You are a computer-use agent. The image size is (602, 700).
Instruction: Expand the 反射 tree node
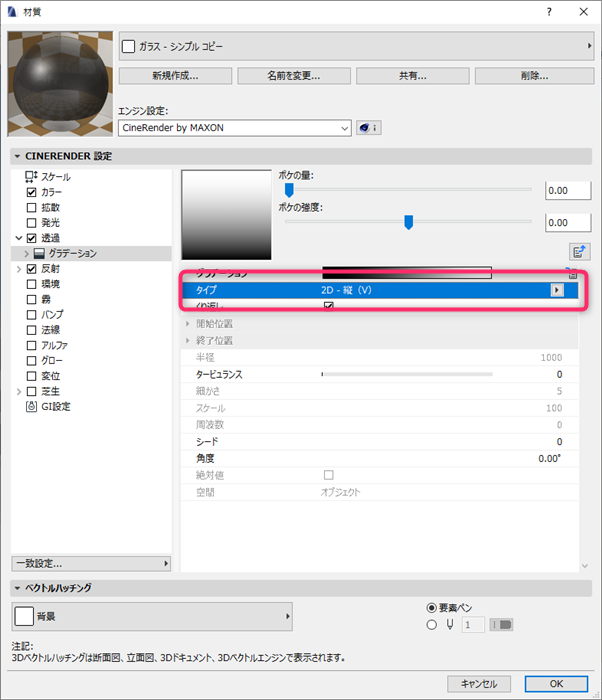[x=19, y=269]
